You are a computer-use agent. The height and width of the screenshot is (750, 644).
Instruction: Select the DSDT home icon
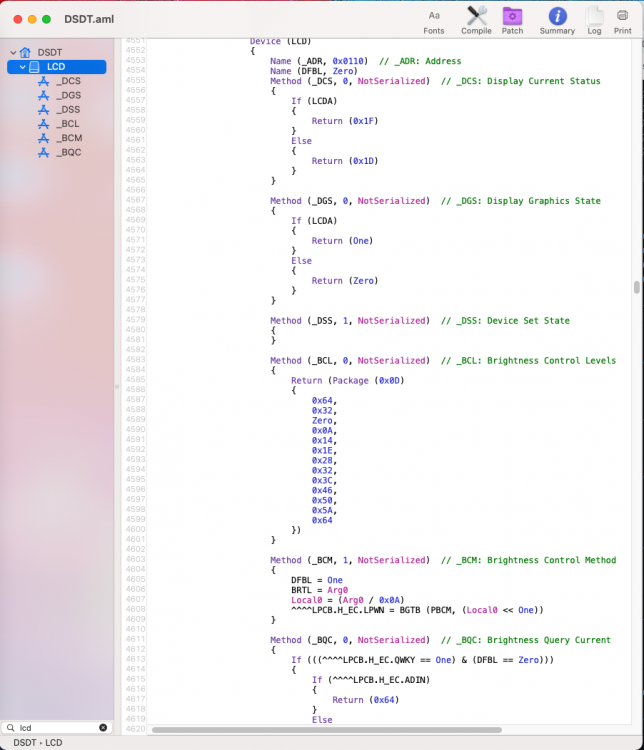pyautogui.click(x=25, y=52)
